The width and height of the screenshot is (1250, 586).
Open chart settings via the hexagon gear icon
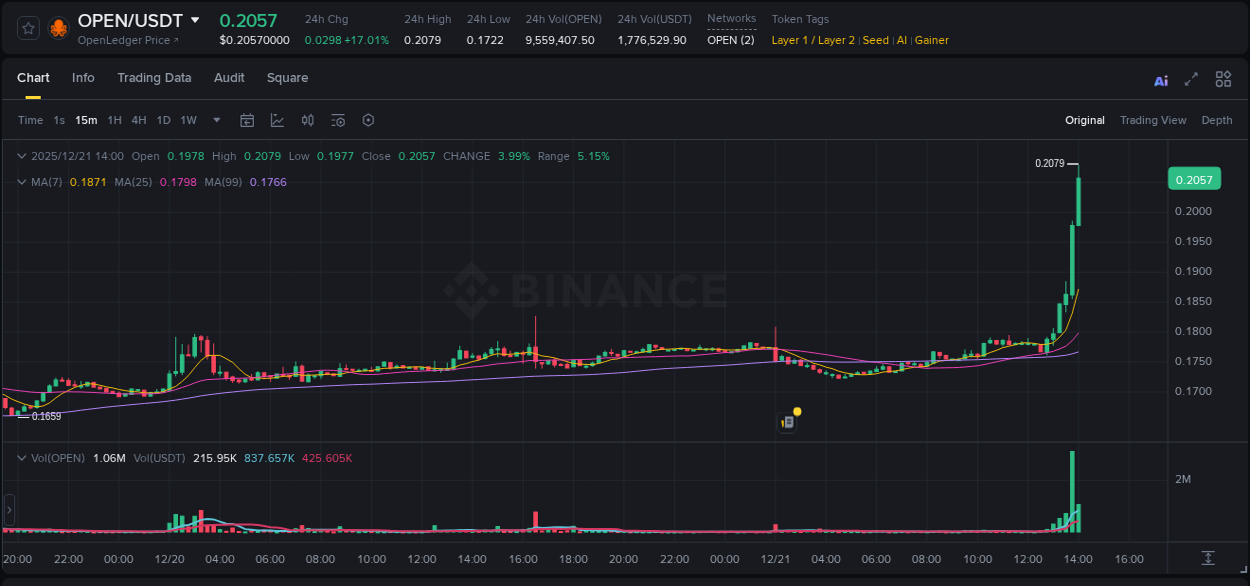tap(368, 120)
